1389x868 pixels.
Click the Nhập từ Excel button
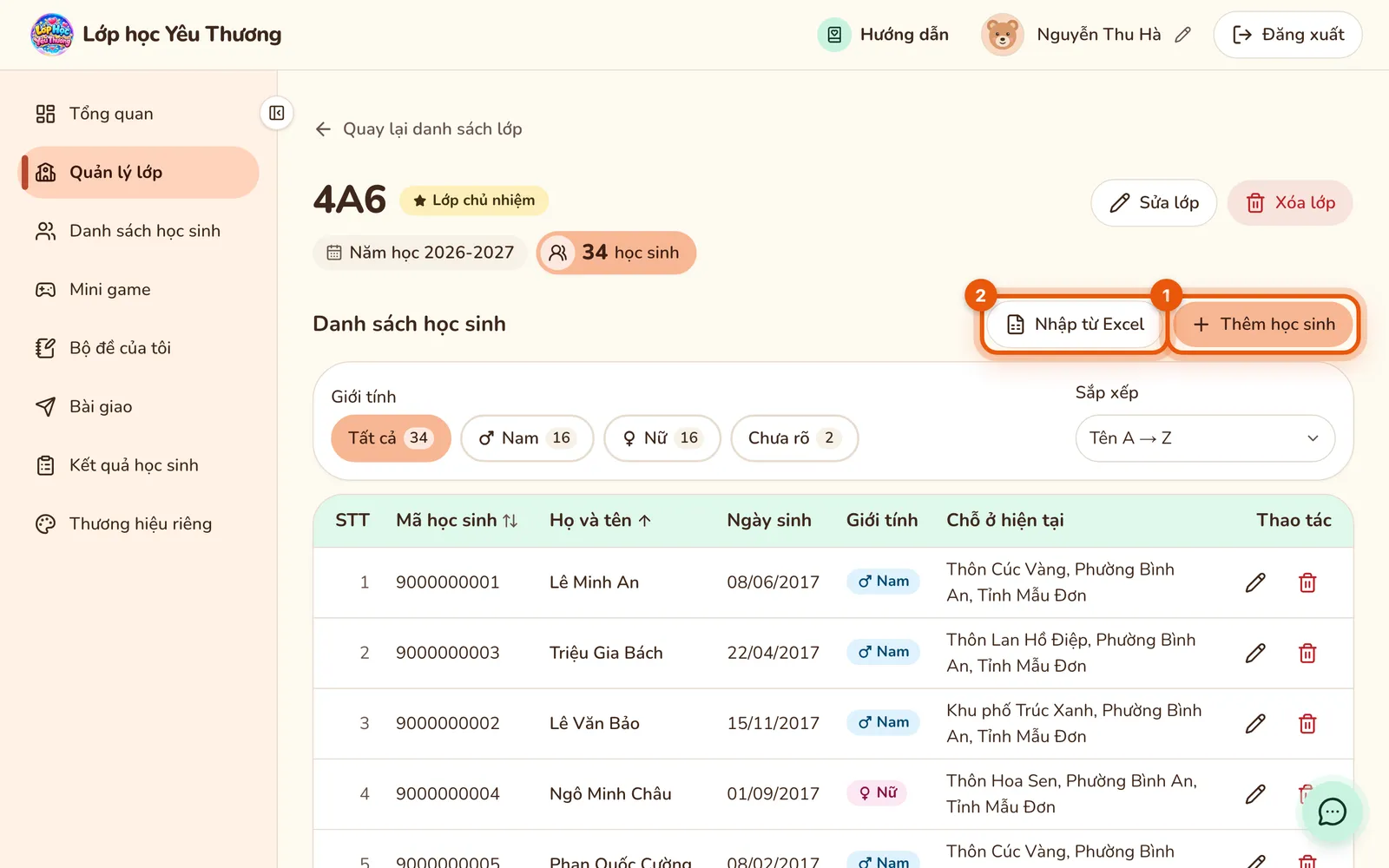(x=1075, y=325)
